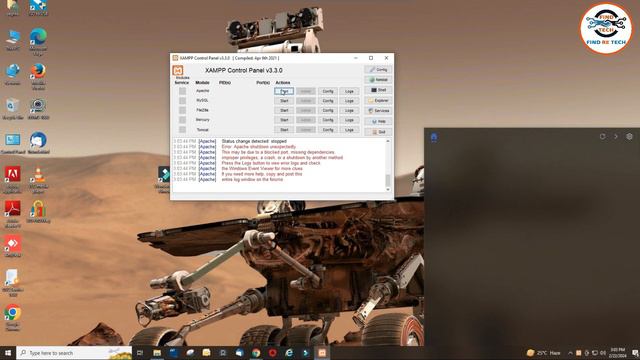Select the Adobe Reader desktop icon
The image size is (640, 360).
pos(13,214)
